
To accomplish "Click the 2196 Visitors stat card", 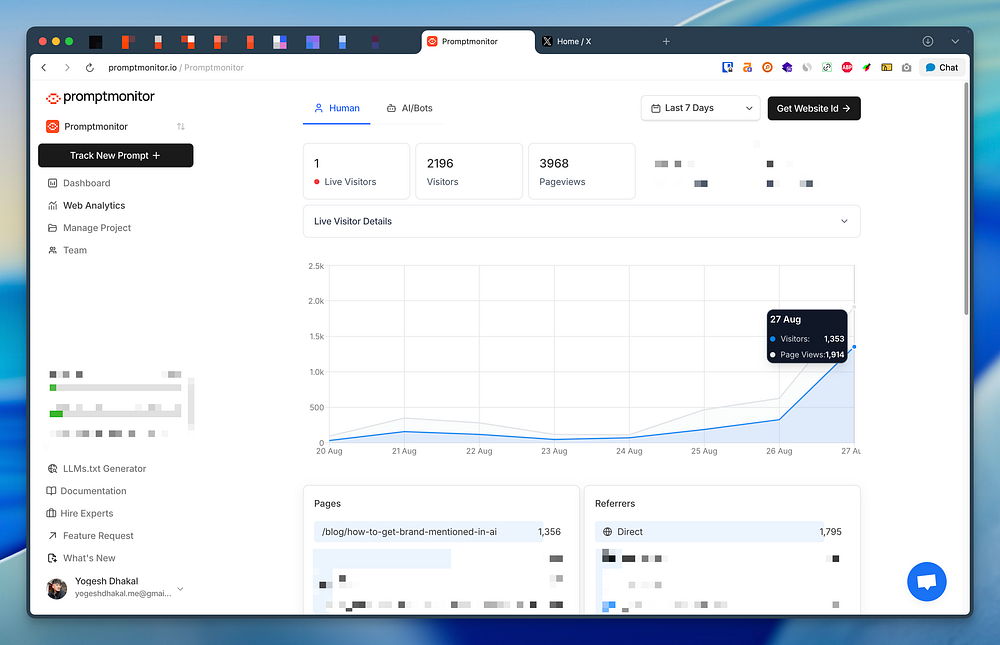I will [469, 171].
